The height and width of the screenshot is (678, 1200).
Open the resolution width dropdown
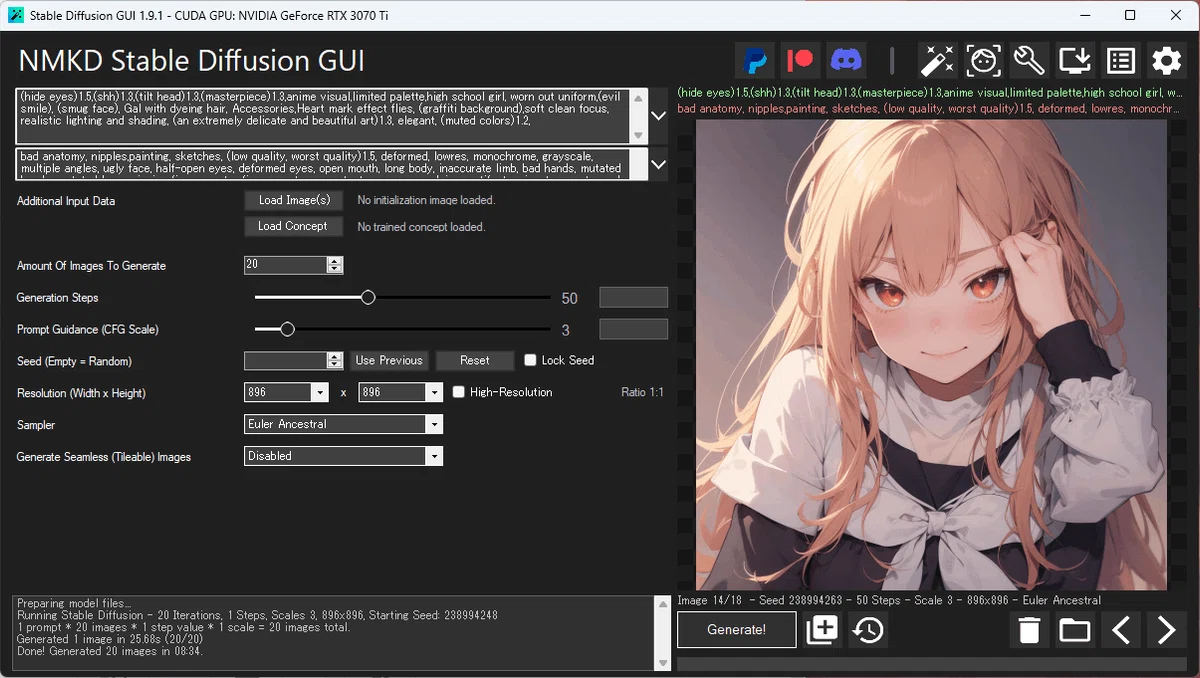(x=320, y=393)
